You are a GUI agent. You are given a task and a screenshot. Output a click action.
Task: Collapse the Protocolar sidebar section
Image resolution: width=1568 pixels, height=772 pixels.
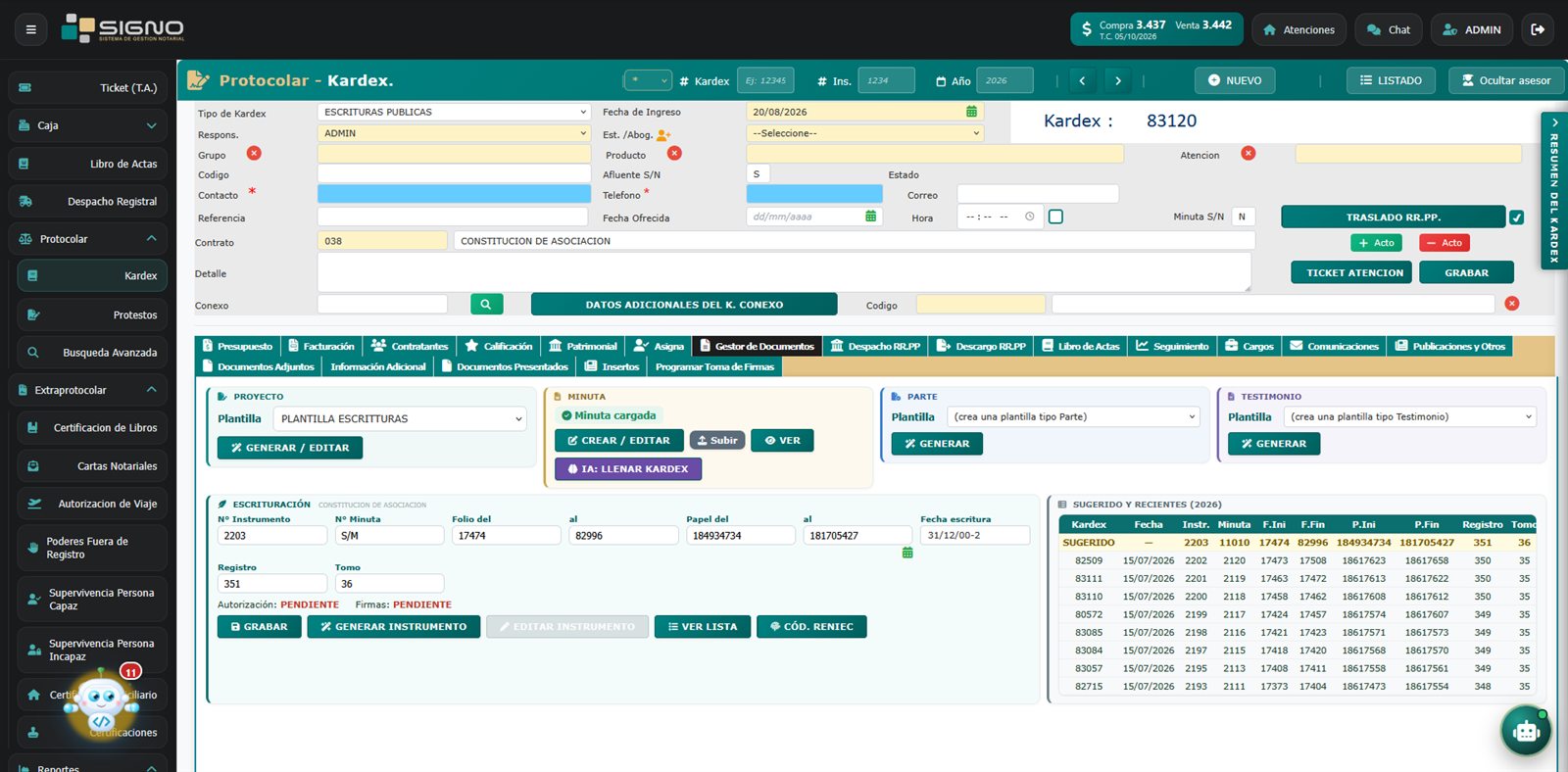[x=88, y=239]
